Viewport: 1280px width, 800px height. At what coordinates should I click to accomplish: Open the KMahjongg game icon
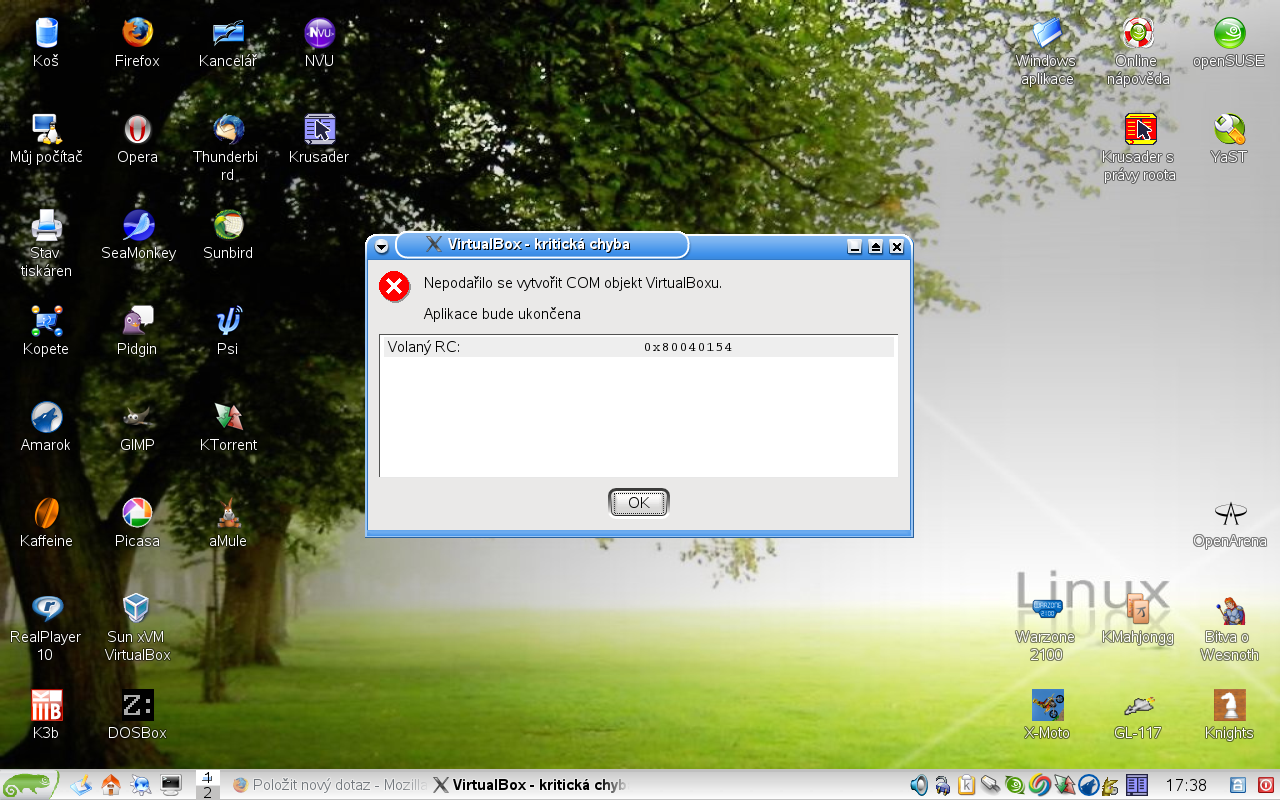click(x=1138, y=619)
